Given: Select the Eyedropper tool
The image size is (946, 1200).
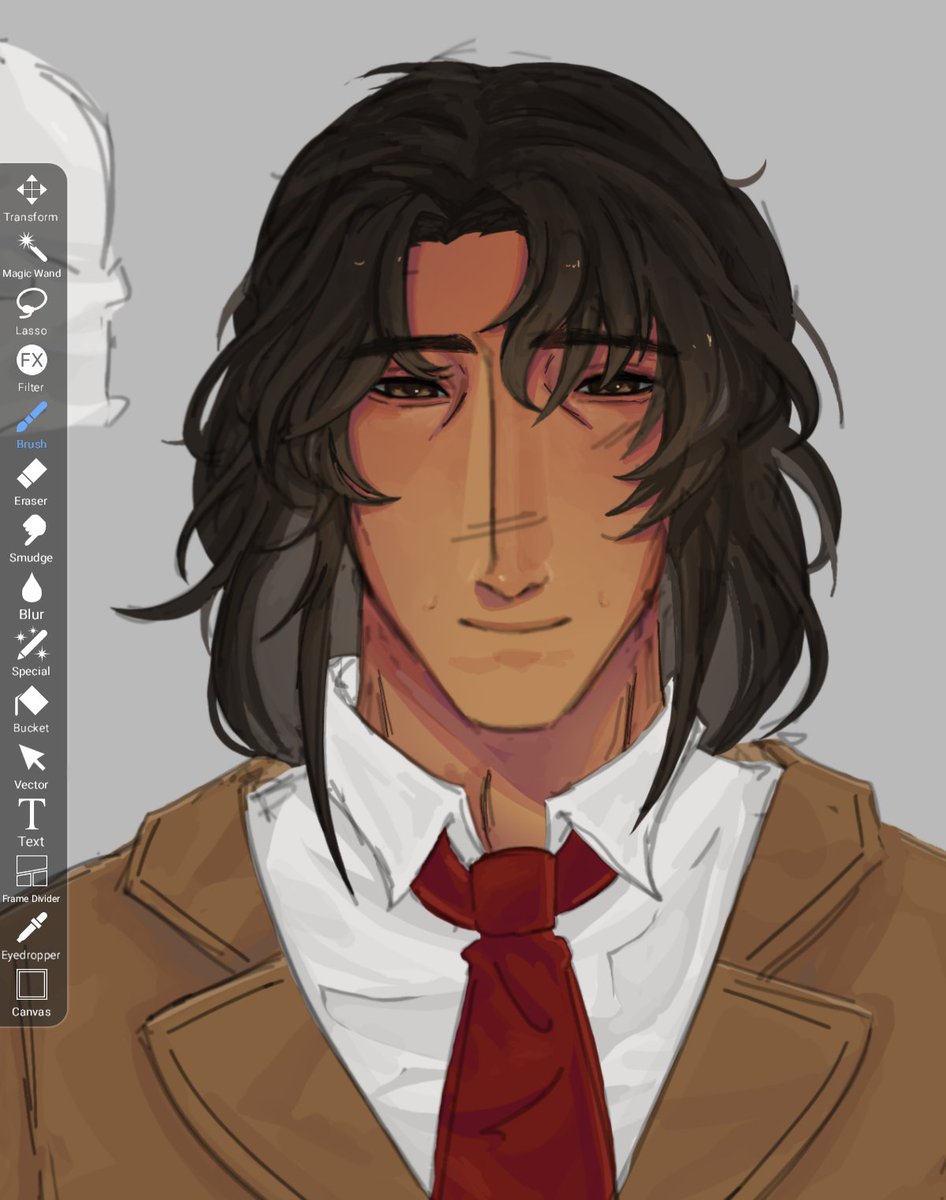Looking at the screenshot, I should 31,938.
